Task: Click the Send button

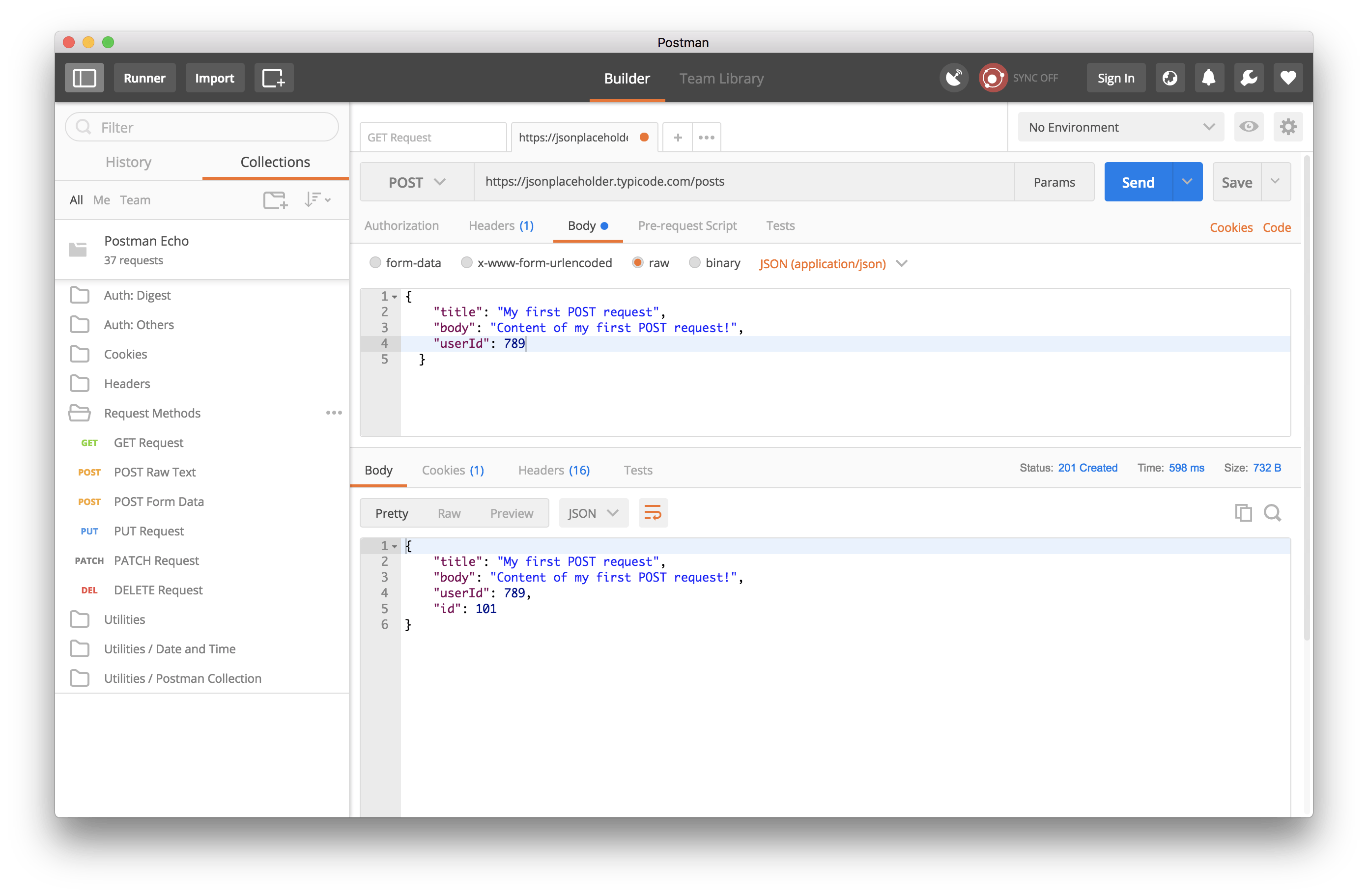Action: point(1138,182)
